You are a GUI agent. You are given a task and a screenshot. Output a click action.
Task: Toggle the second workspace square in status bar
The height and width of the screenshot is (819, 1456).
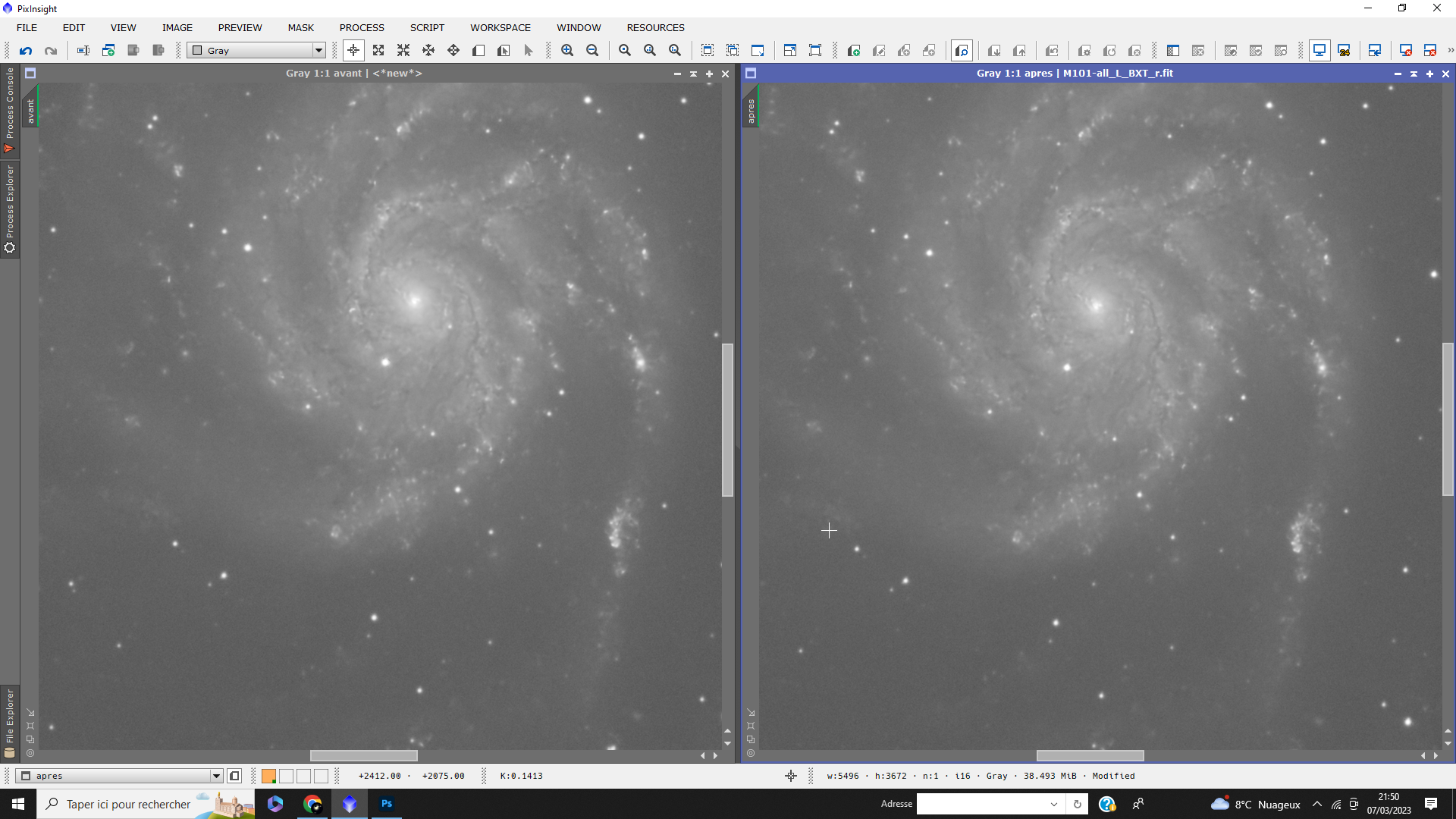(x=286, y=776)
